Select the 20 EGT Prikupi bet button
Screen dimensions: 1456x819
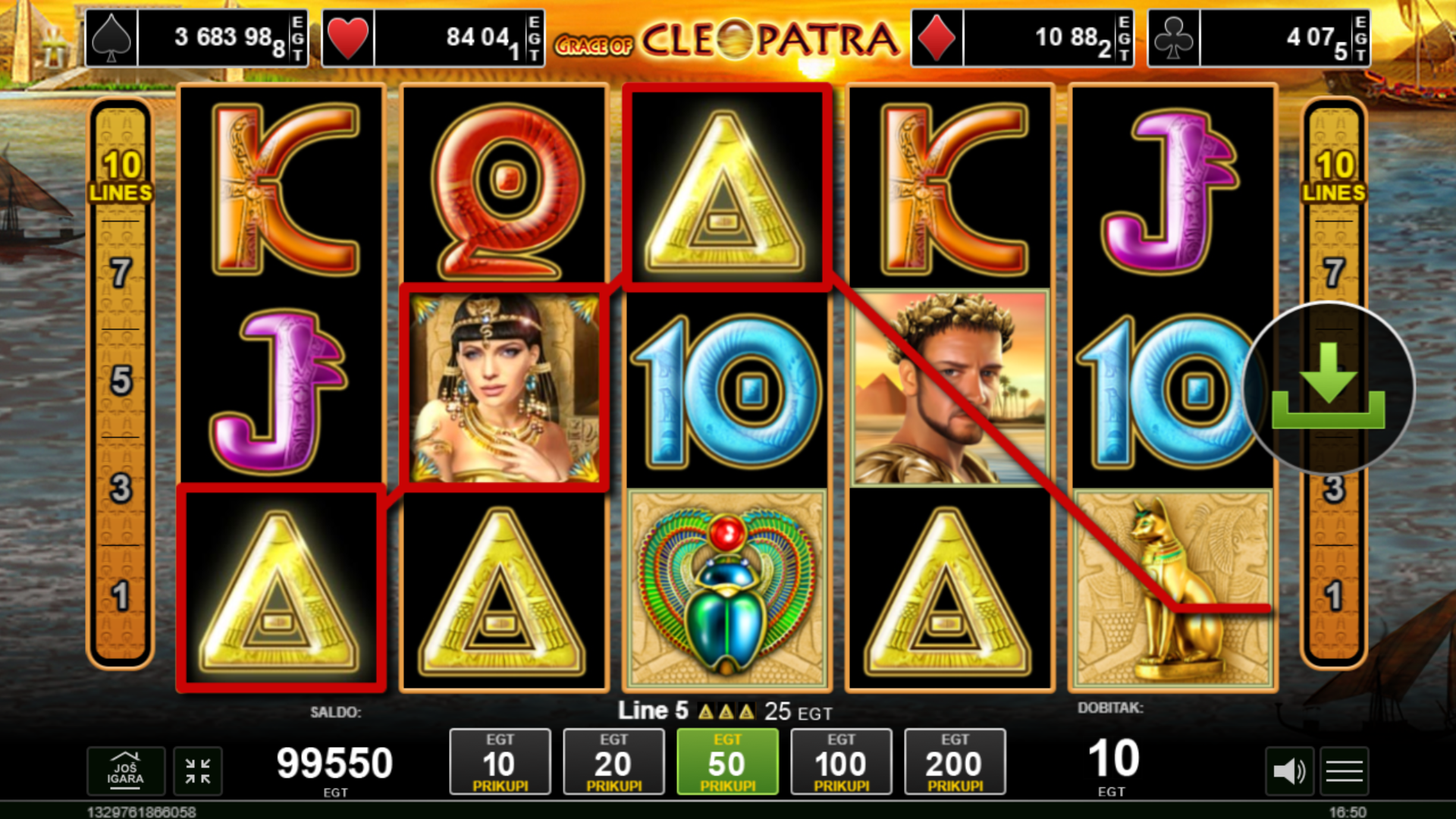click(x=613, y=762)
